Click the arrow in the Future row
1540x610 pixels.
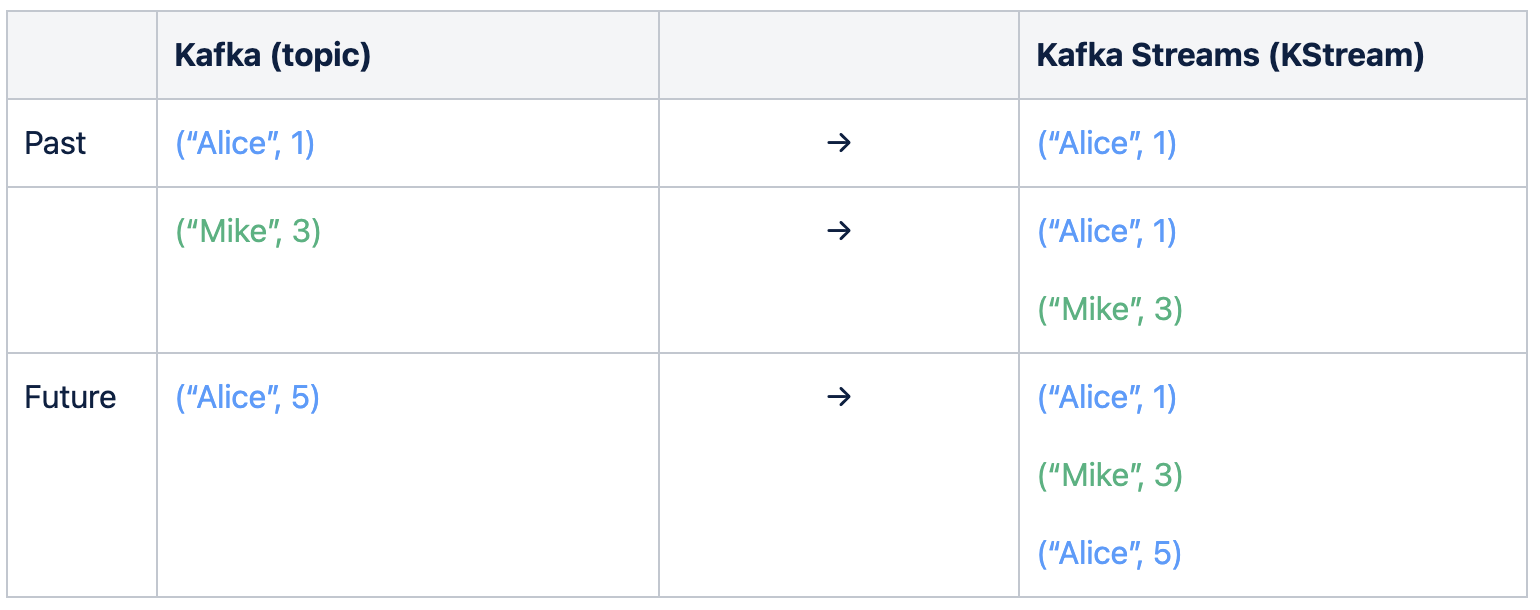(838, 398)
